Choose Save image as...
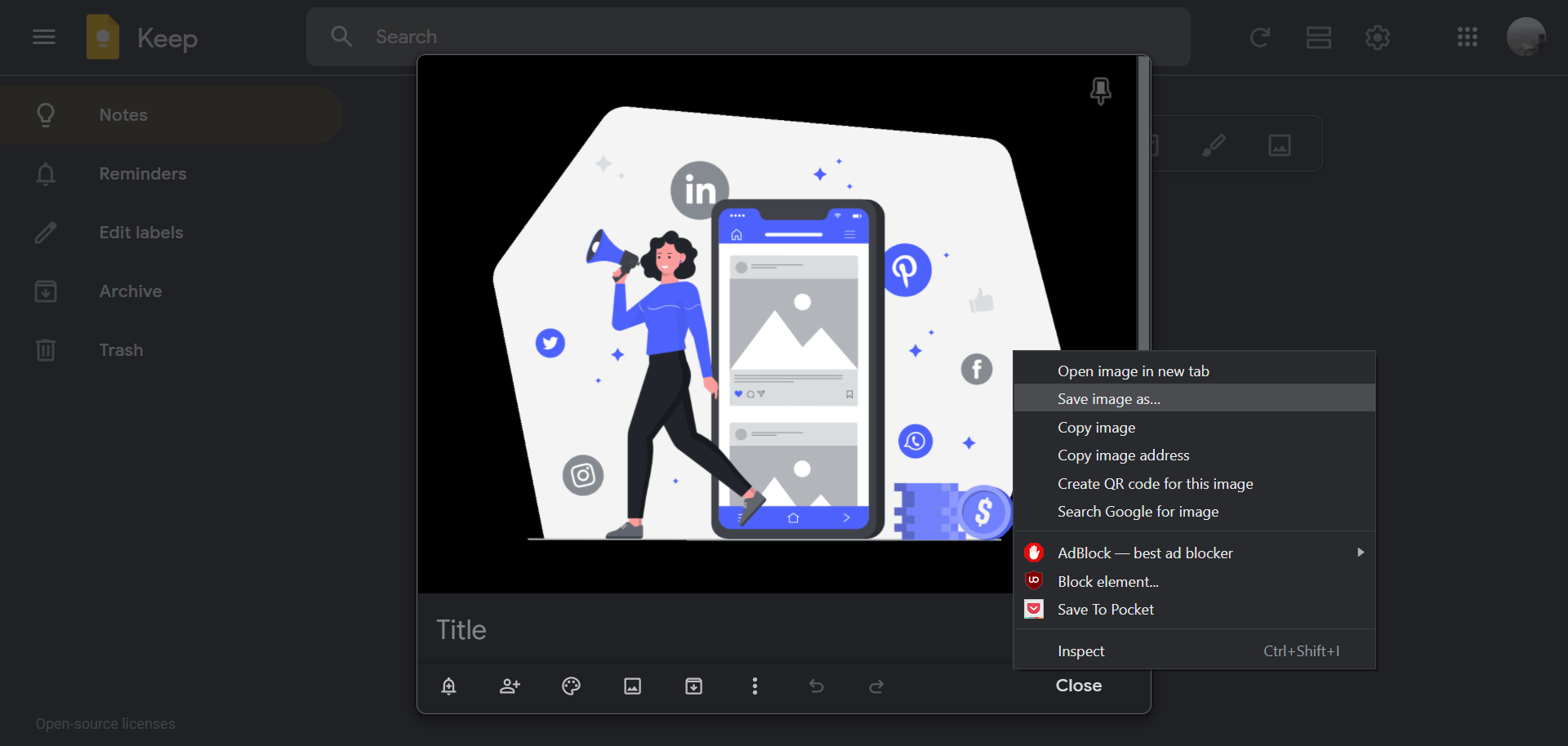The width and height of the screenshot is (1568, 746). (x=1195, y=399)
